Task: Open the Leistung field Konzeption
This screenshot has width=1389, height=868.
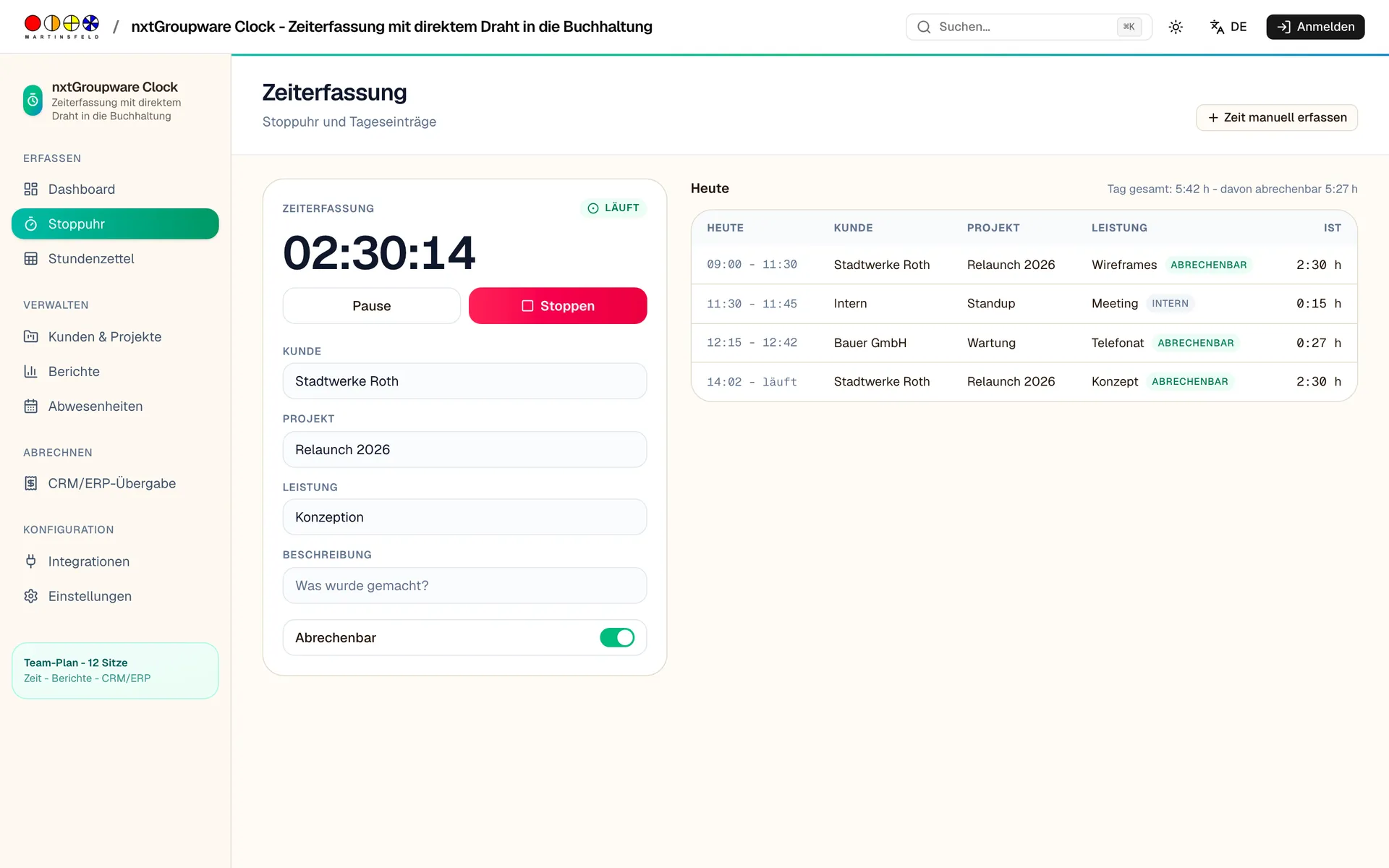Action: (x=464, y=517)
